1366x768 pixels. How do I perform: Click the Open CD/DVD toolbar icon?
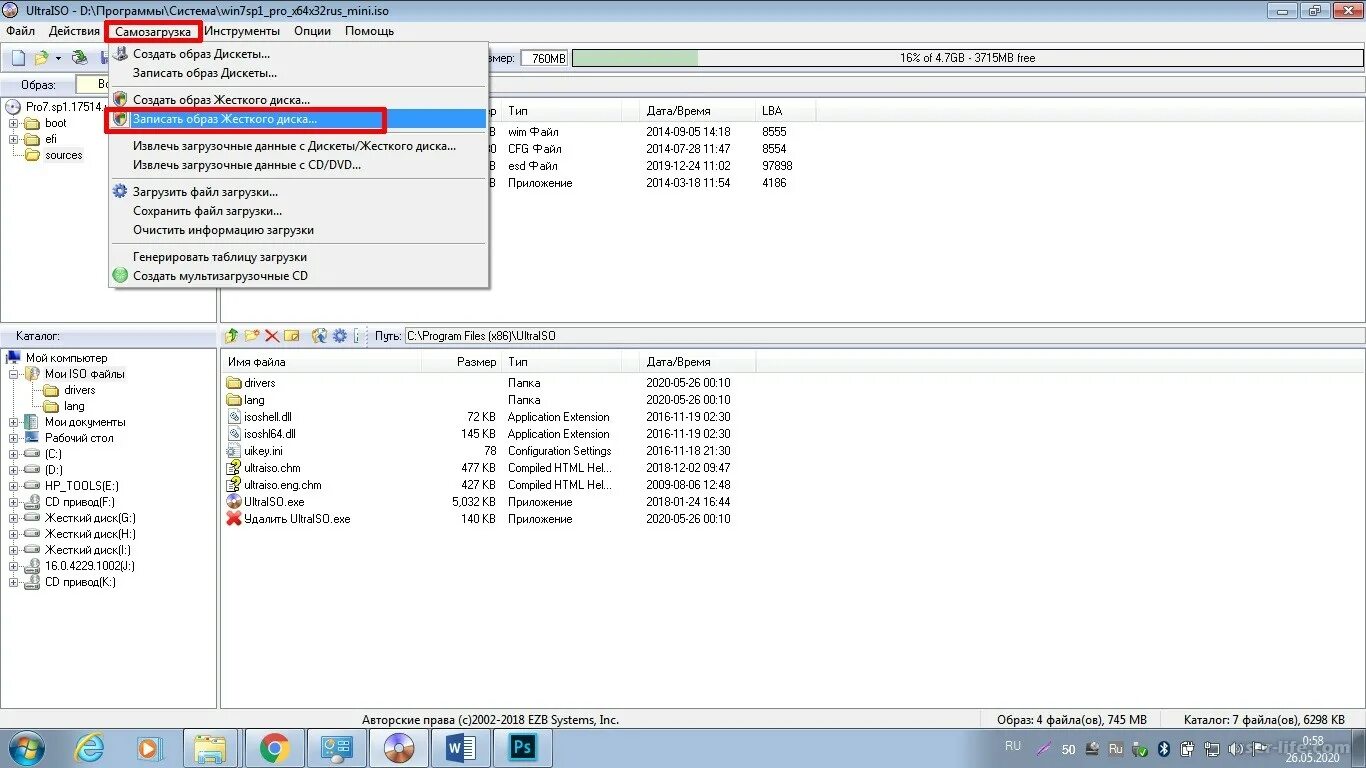tap(79, 58)
